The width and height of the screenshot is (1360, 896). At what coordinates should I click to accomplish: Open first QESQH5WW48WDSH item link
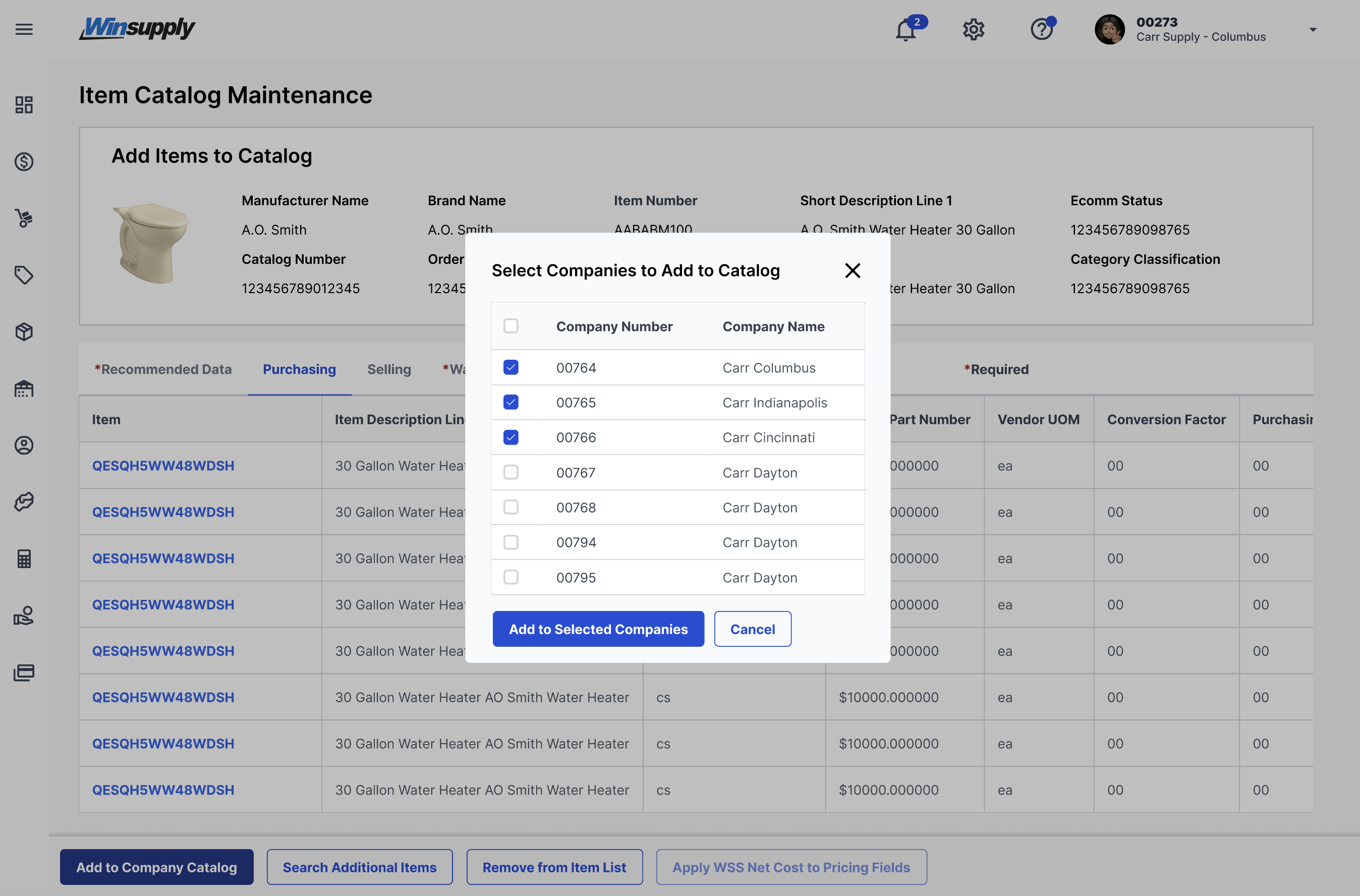(x=163, y=466)
